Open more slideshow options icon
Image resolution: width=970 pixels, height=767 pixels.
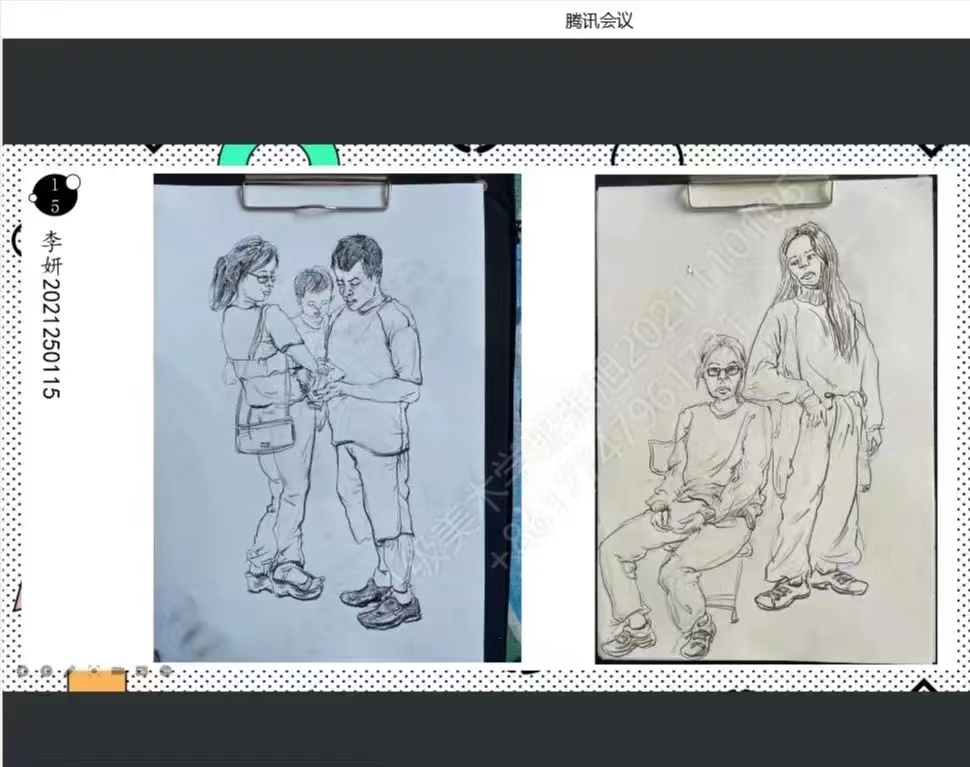coord(166,671)
